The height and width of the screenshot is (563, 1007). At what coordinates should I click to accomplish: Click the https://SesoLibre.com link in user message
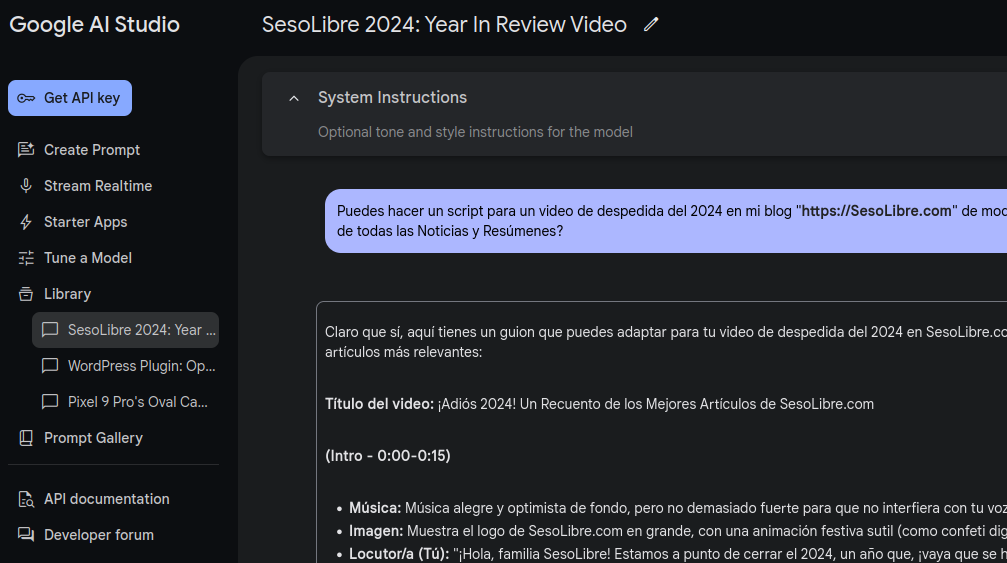click(877, 211)
